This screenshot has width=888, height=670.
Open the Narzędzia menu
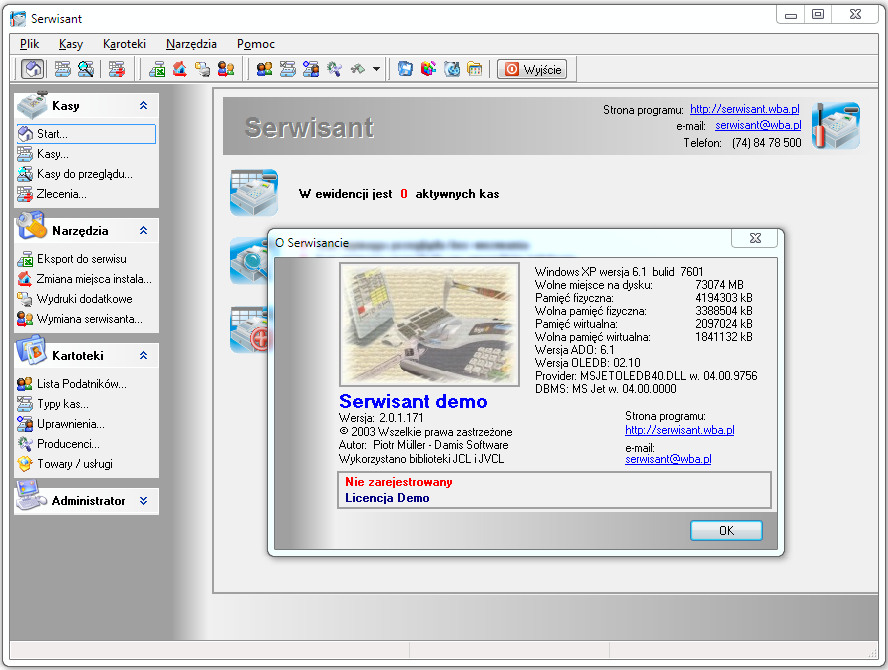click(x=191, y=44)
